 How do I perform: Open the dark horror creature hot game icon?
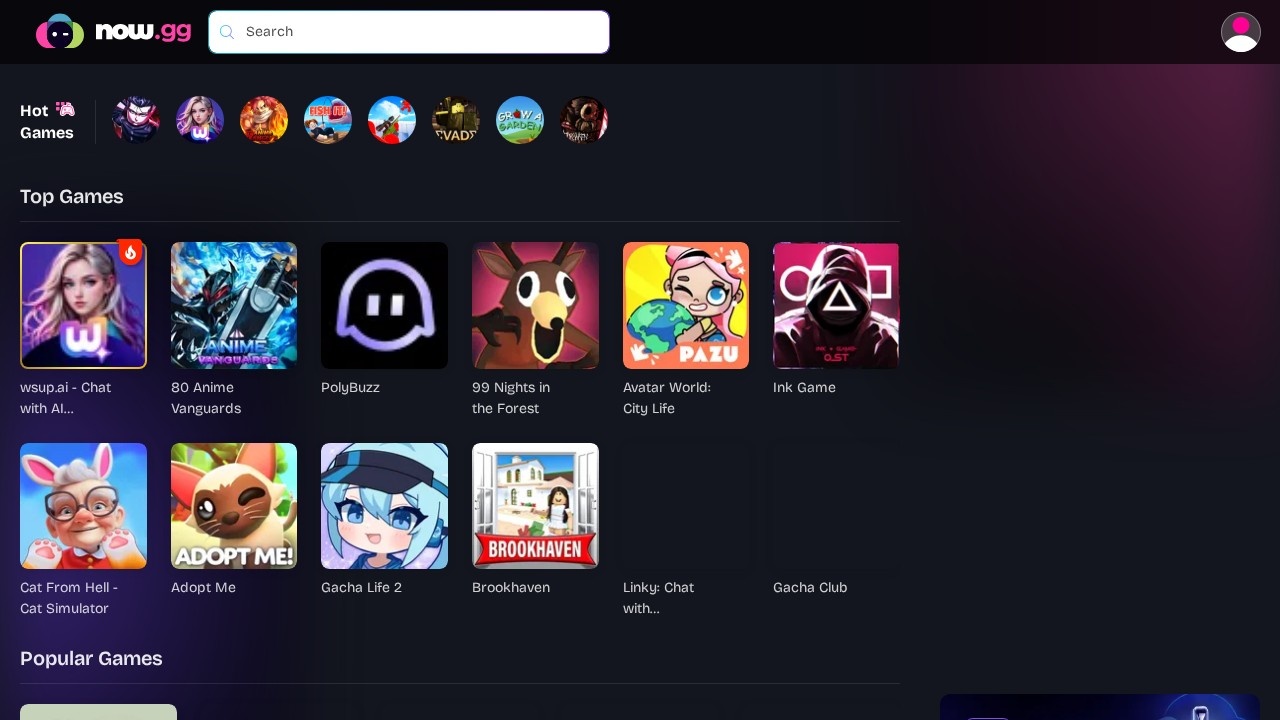584,120
